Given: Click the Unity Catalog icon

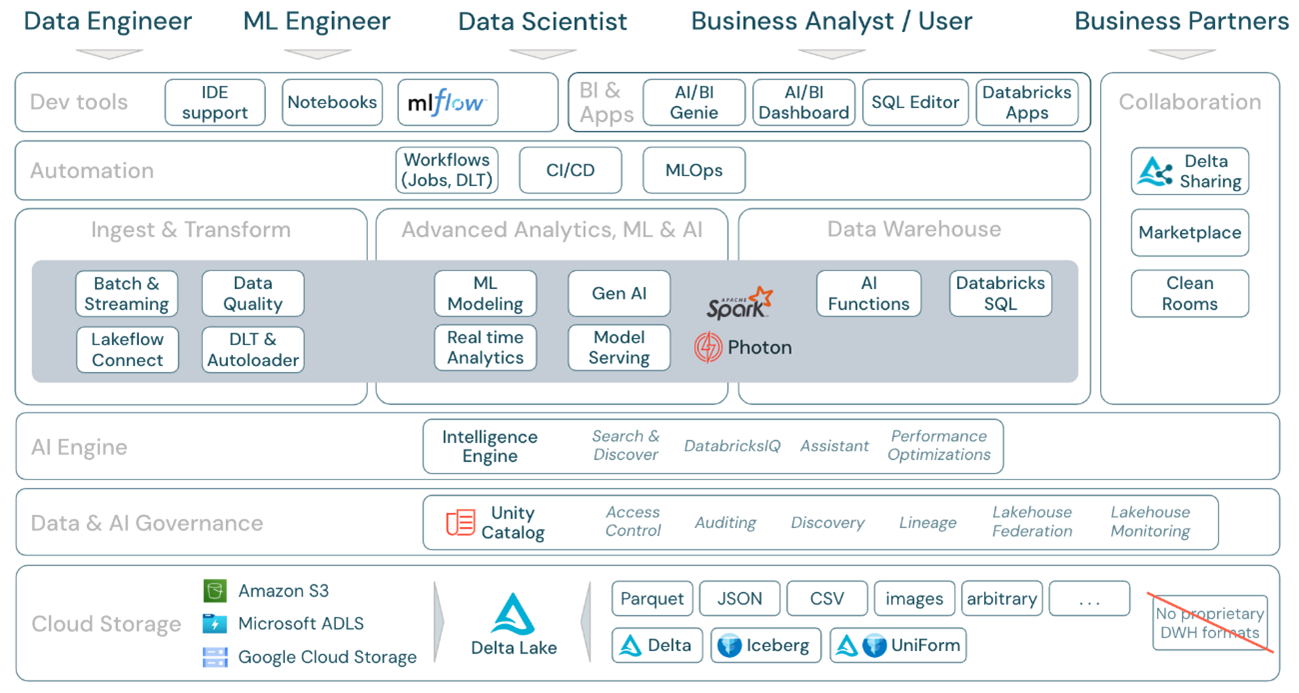Looking at the screenshot, I should [460, 522].
